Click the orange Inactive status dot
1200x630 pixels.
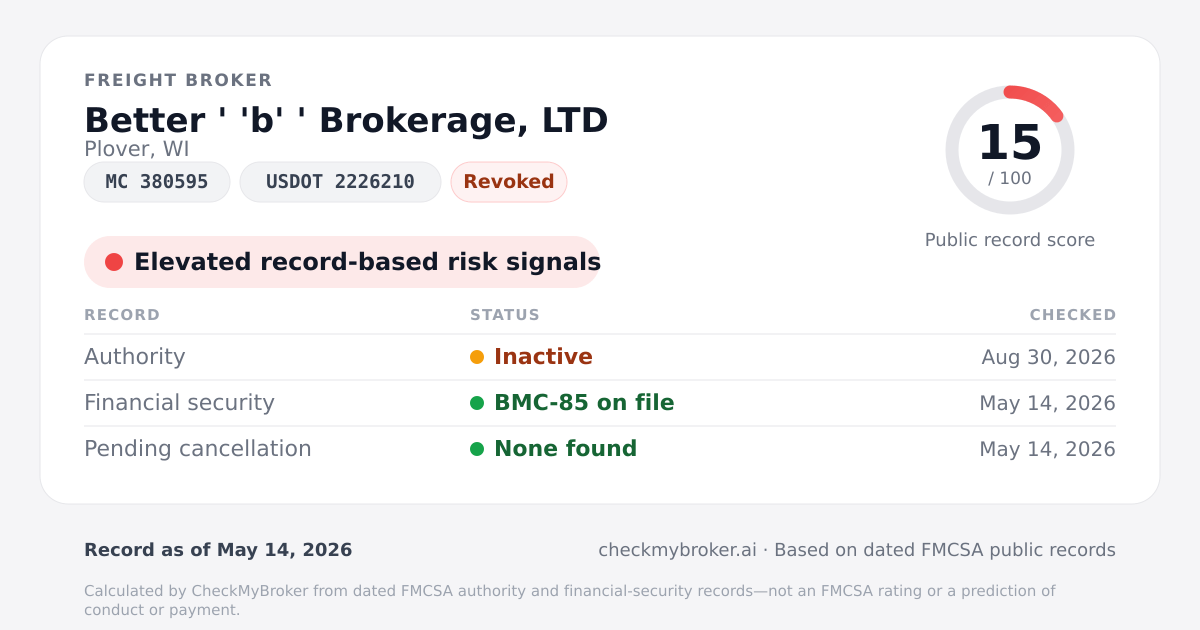(477, 357)
